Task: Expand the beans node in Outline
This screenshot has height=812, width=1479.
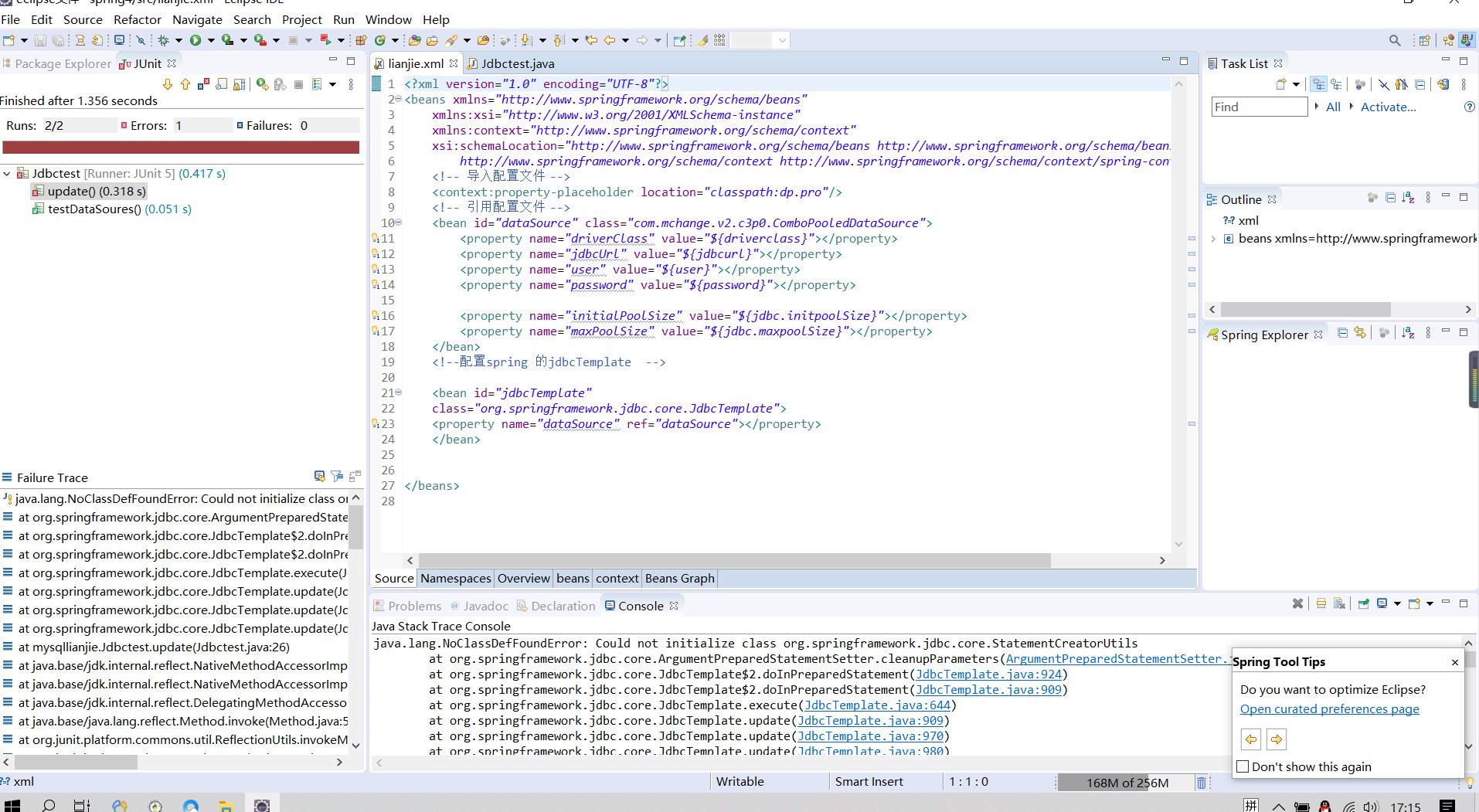Action: point(1213,239)
